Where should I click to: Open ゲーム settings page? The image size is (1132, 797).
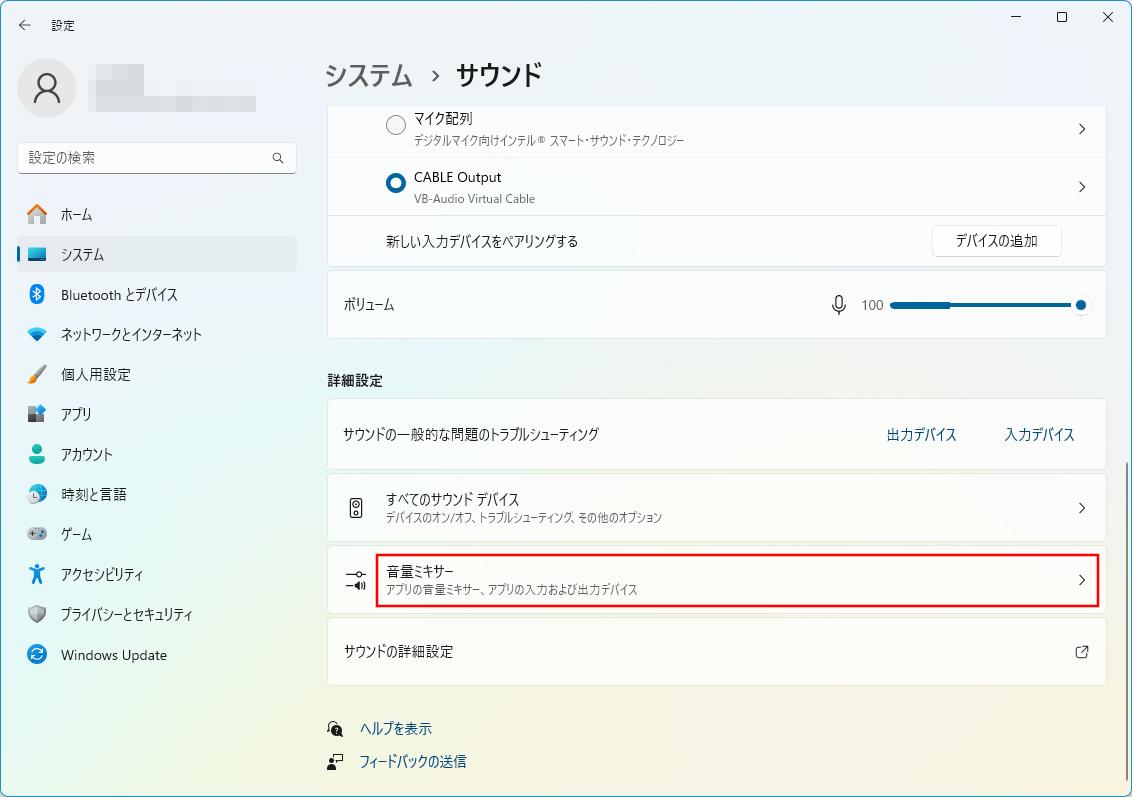[x=157, y=534]
